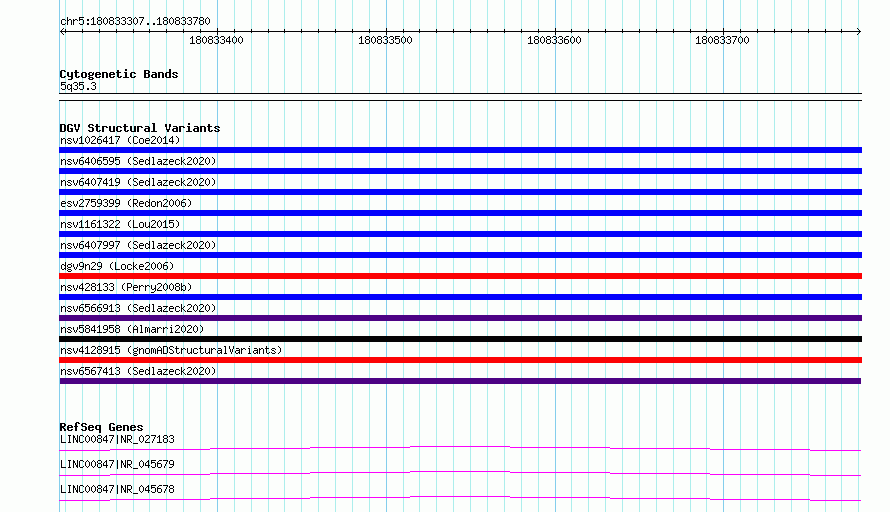Select the purple bar under nsv6567413
The width and height of the screenshot is (890, 512).
tap(460, 381)
